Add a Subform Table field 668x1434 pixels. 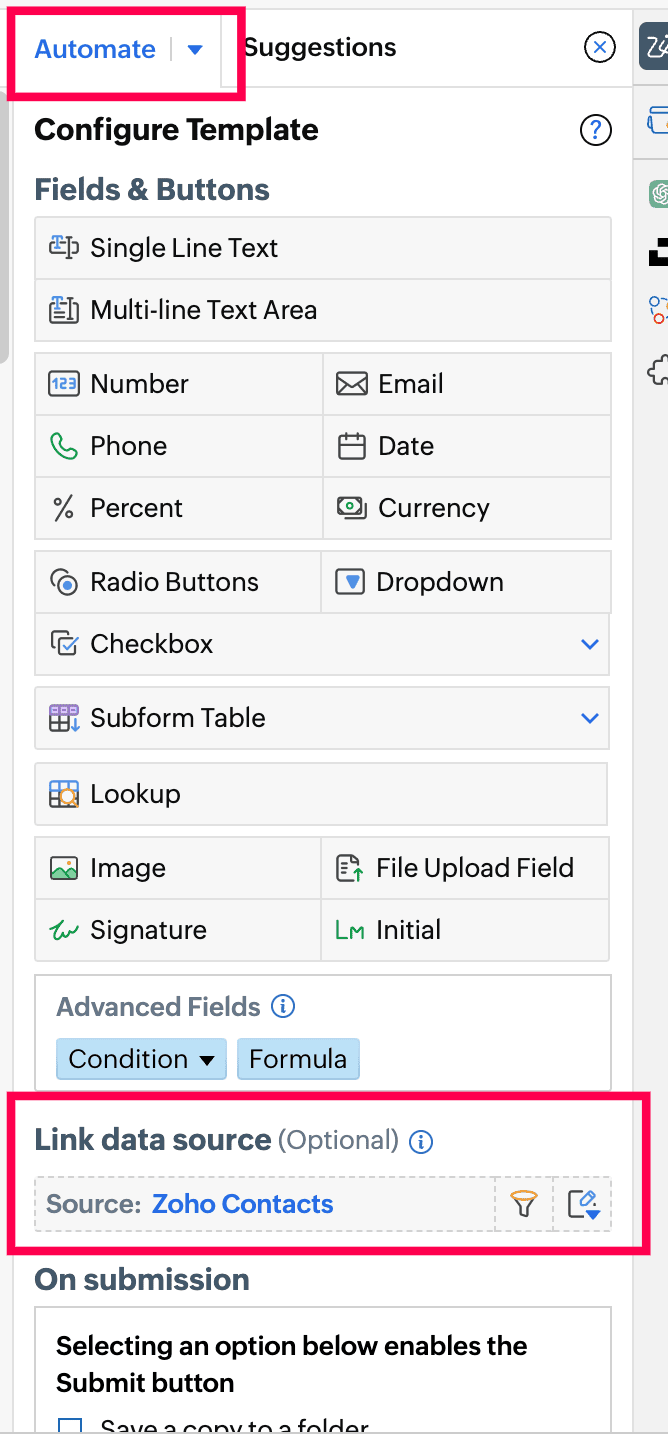[178, 718]
